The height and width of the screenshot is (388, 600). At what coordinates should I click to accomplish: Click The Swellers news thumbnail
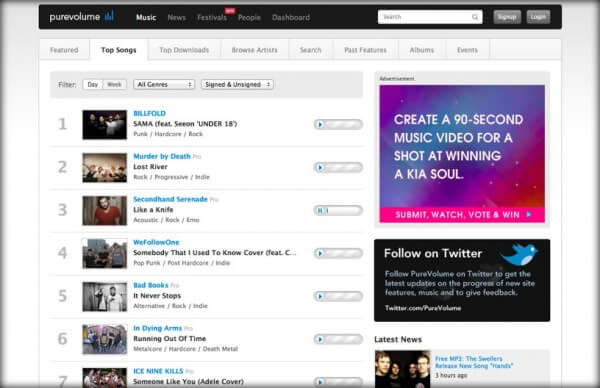coord(403,369)
